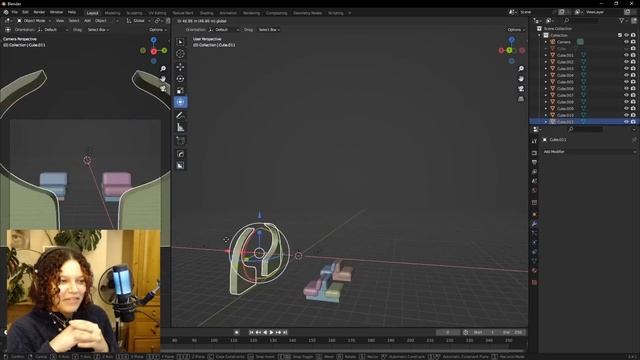Viewport: 640px width, 360px height.
Task: Open Tool properties tab
Action: point(534,141)
